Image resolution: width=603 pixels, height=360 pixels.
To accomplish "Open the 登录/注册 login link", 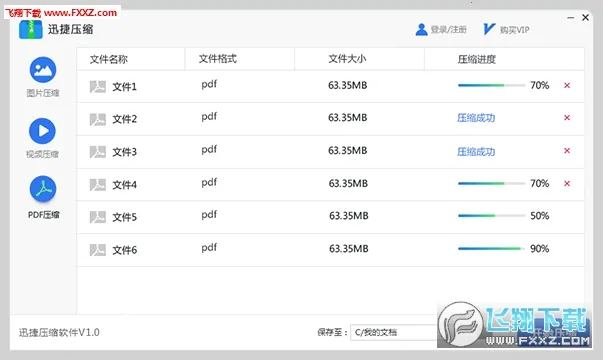I will [x=448, y=30].
